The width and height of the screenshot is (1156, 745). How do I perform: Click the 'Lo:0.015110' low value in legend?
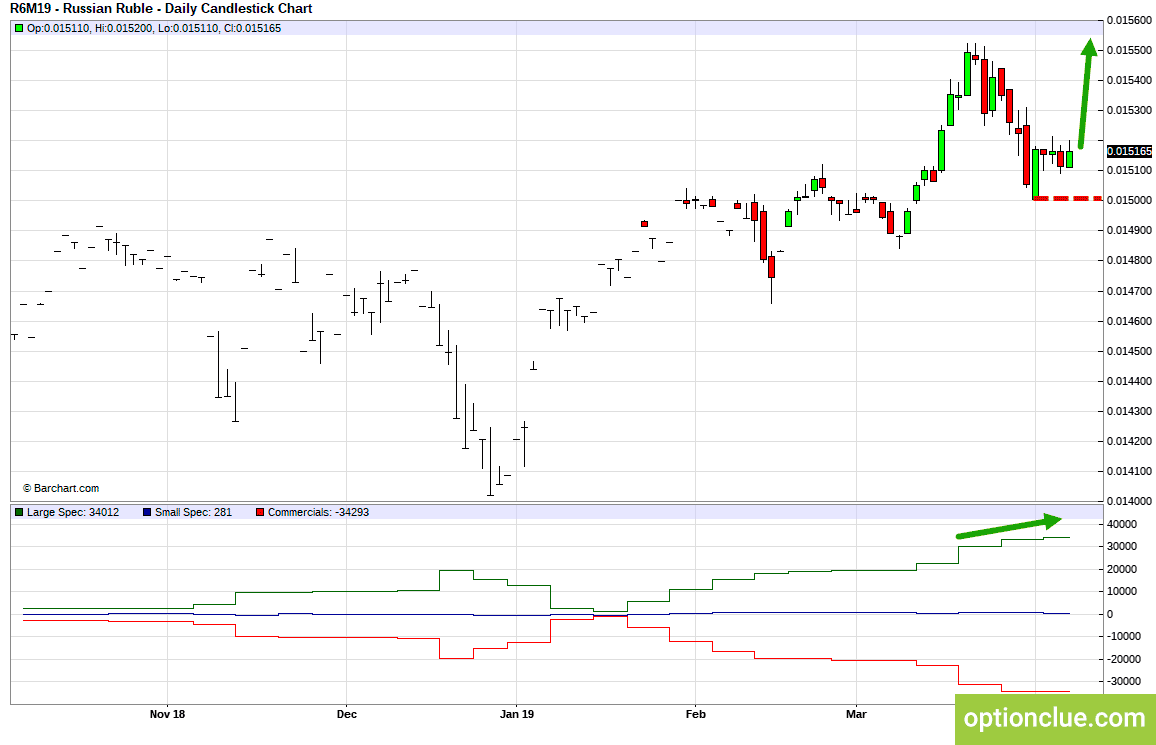click(188, 29)
